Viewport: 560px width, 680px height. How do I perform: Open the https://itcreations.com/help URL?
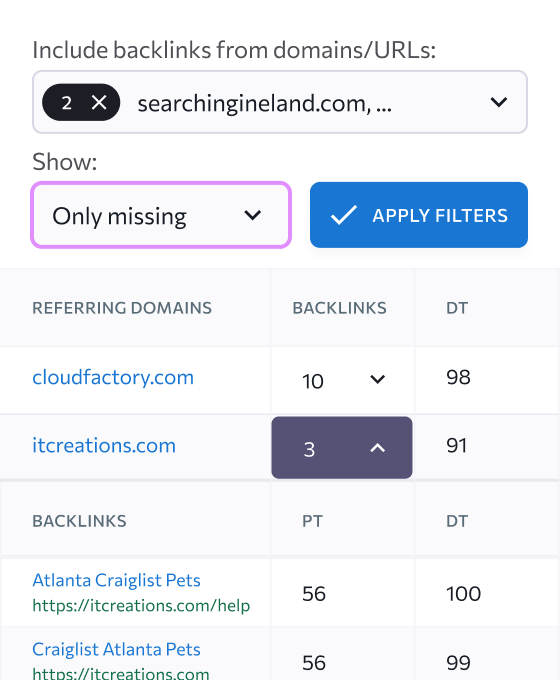pos(141,605)
